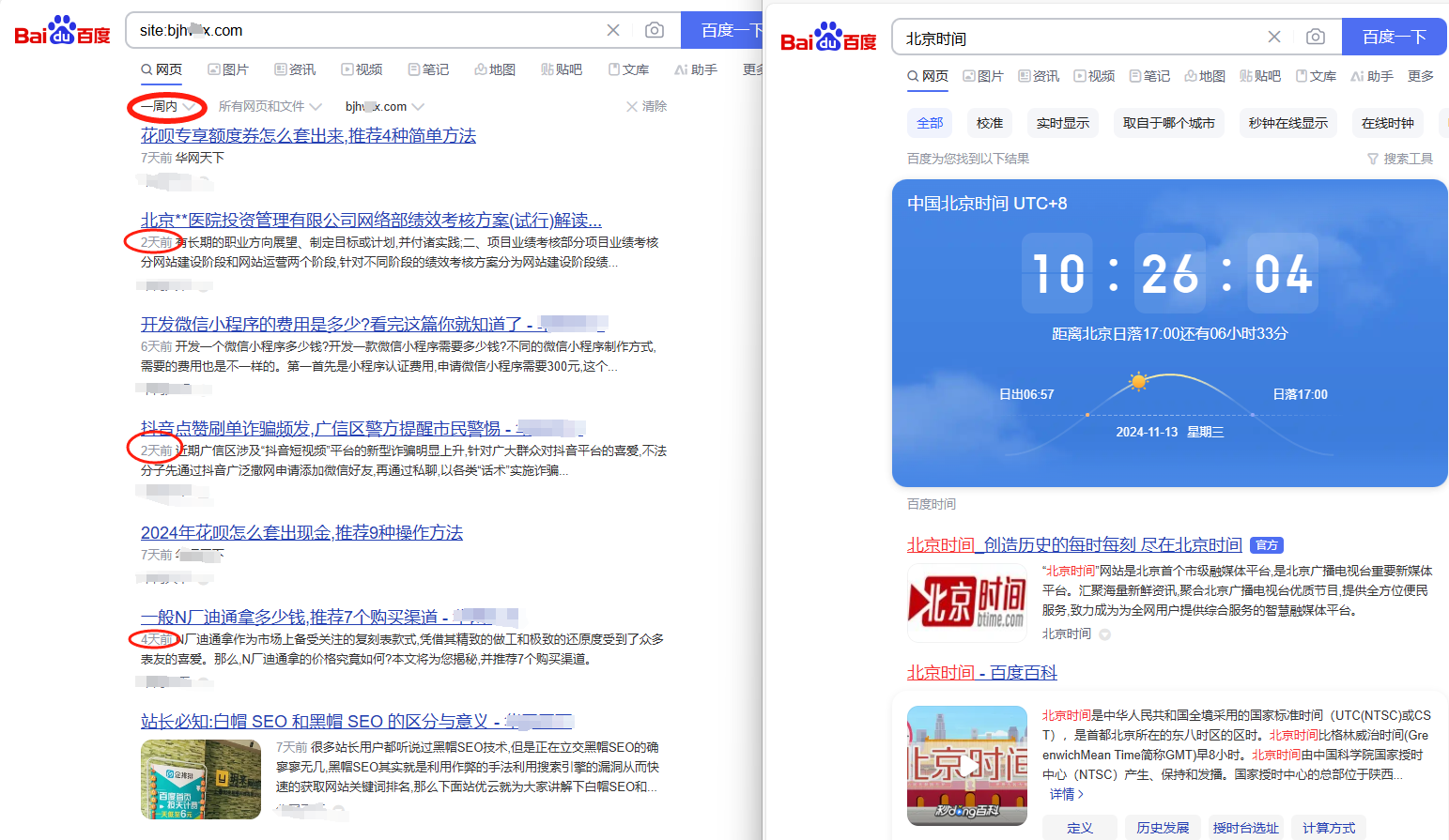Select the 取自于哪个城市 filter chip
The image size is (1449, 840).
1169,123
